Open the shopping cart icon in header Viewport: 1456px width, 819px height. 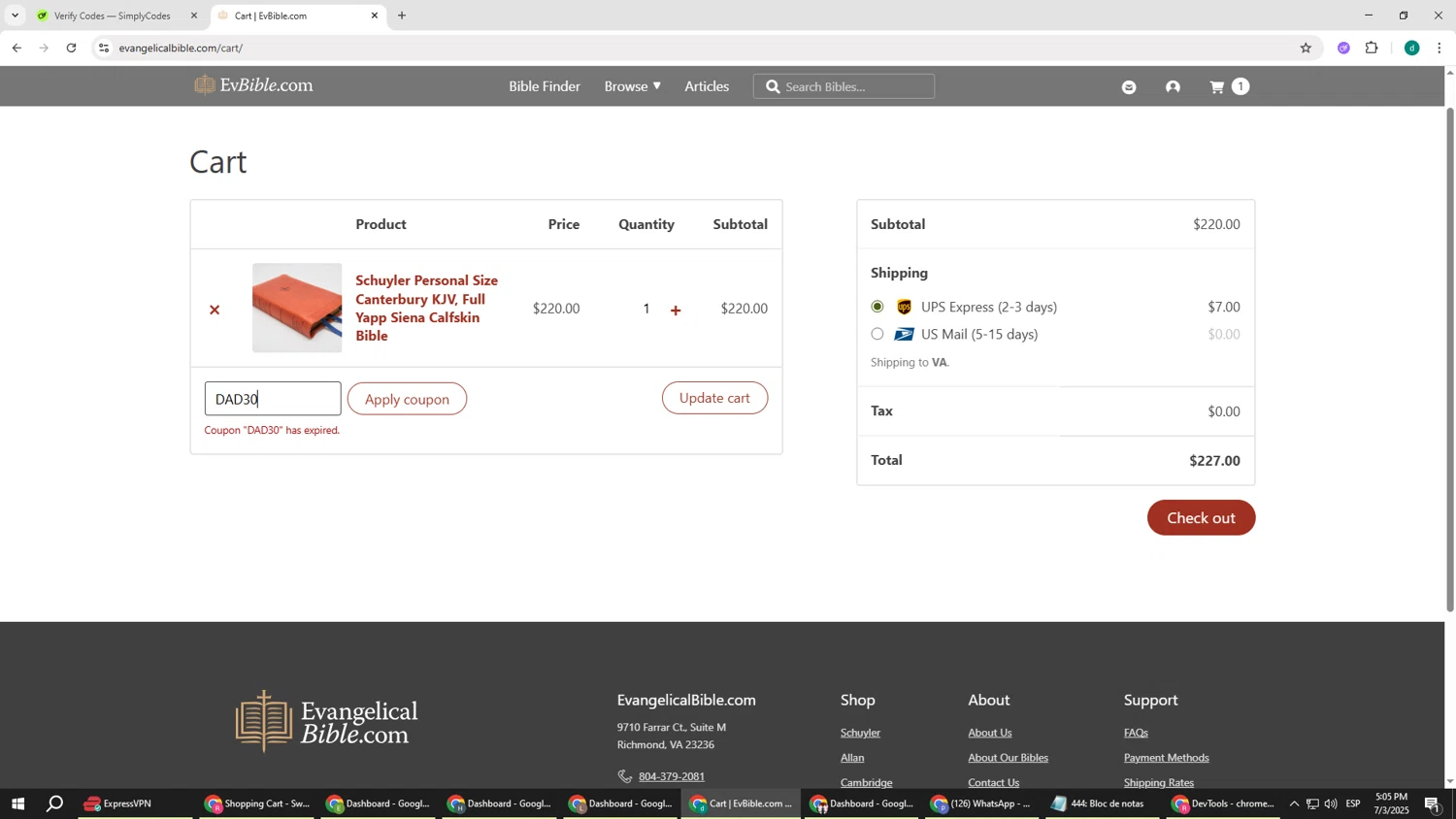click(1217, 87)
